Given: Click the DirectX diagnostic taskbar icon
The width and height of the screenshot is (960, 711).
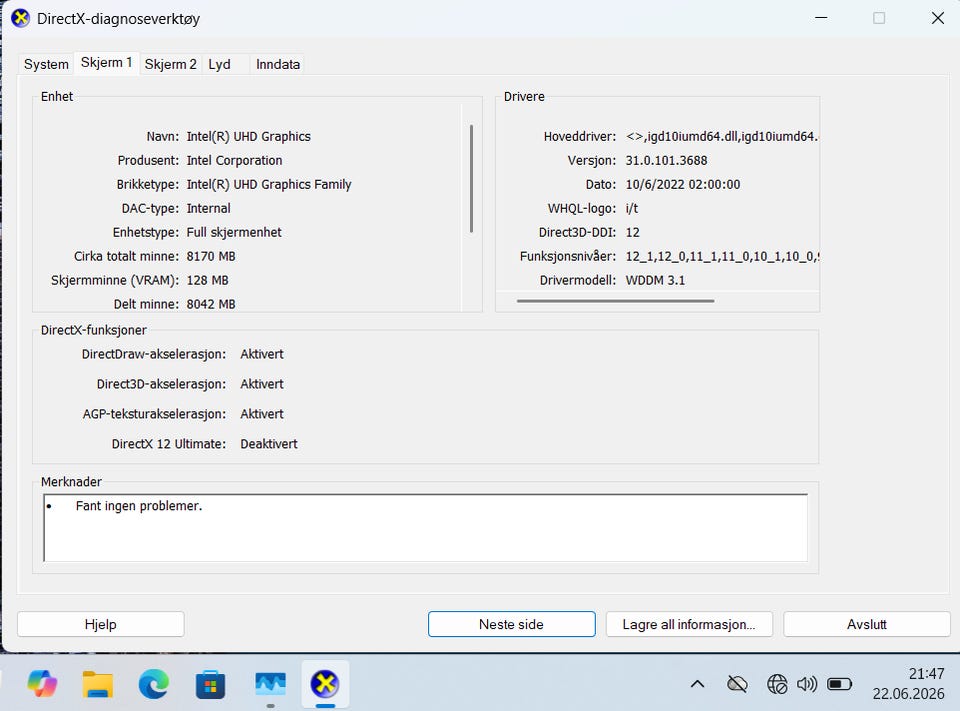Looking at the screenshot, I should [325, 683].
